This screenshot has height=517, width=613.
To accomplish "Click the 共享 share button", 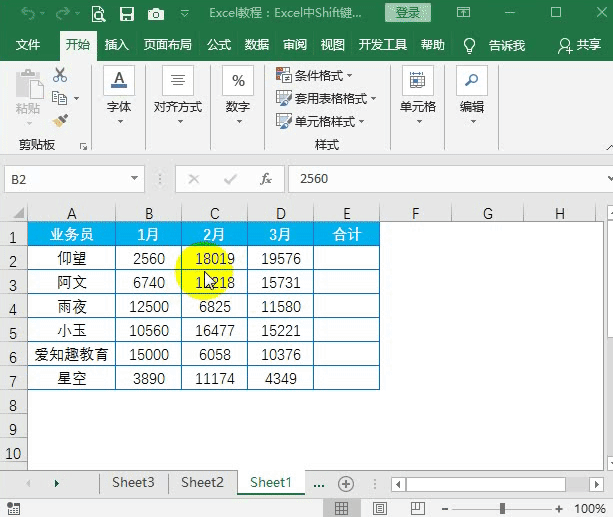I will pyautogui.click(x=579, y=45).
